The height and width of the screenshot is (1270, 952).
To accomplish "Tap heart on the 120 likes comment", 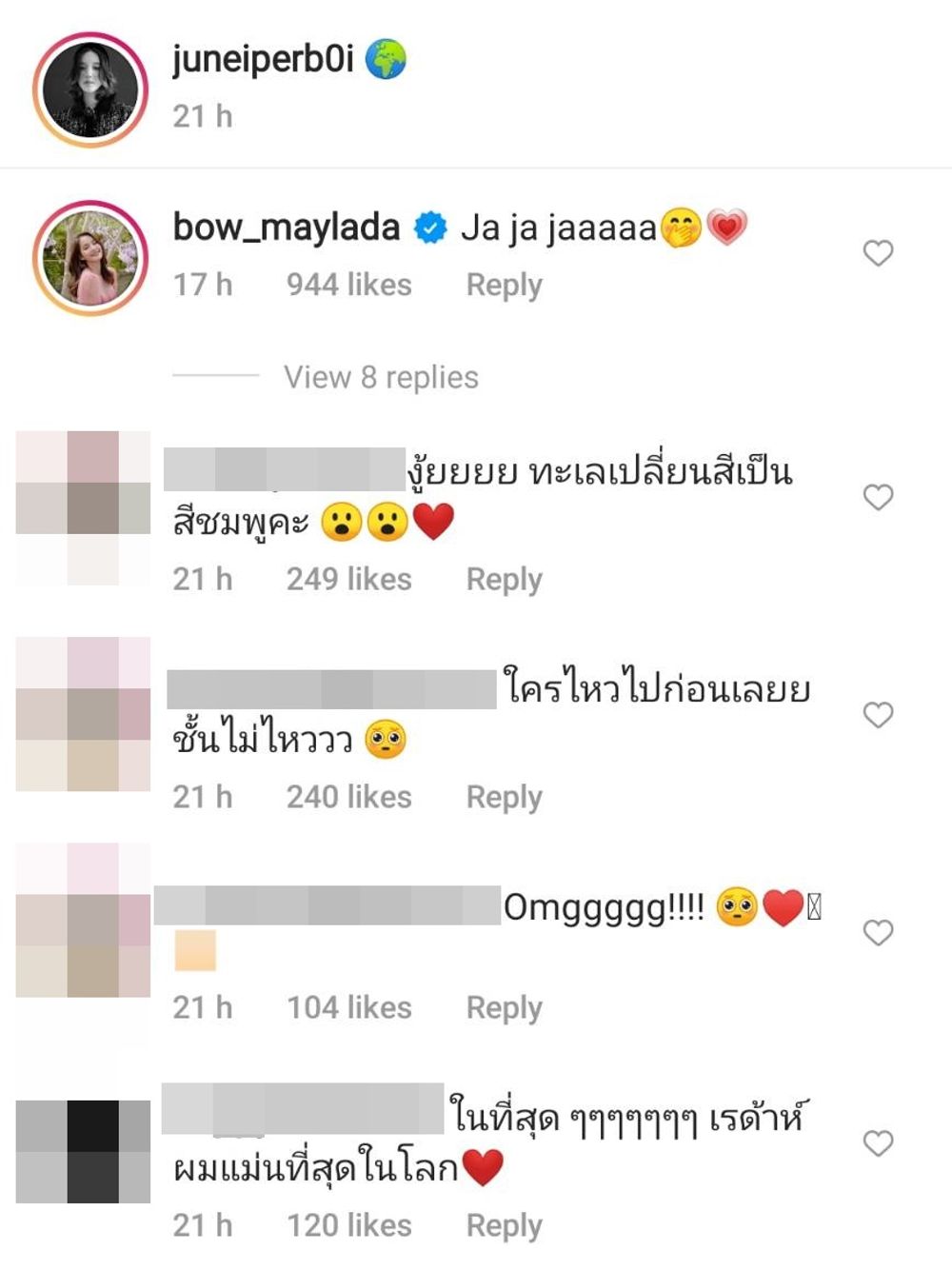I will [x=878, y=1143].
